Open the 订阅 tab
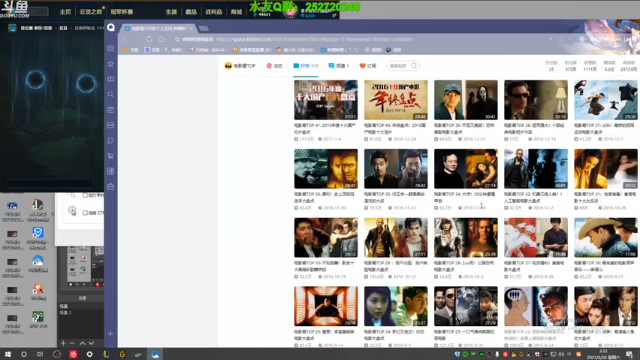Screen dimensions: 640x360 [x=368, y=66]
